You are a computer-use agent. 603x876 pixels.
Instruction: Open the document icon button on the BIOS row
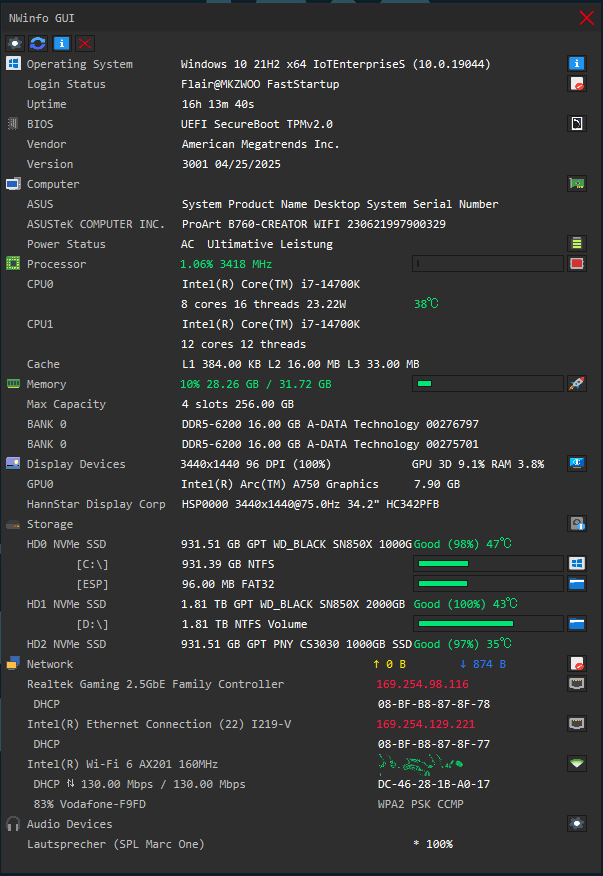[x=577, y=123]
